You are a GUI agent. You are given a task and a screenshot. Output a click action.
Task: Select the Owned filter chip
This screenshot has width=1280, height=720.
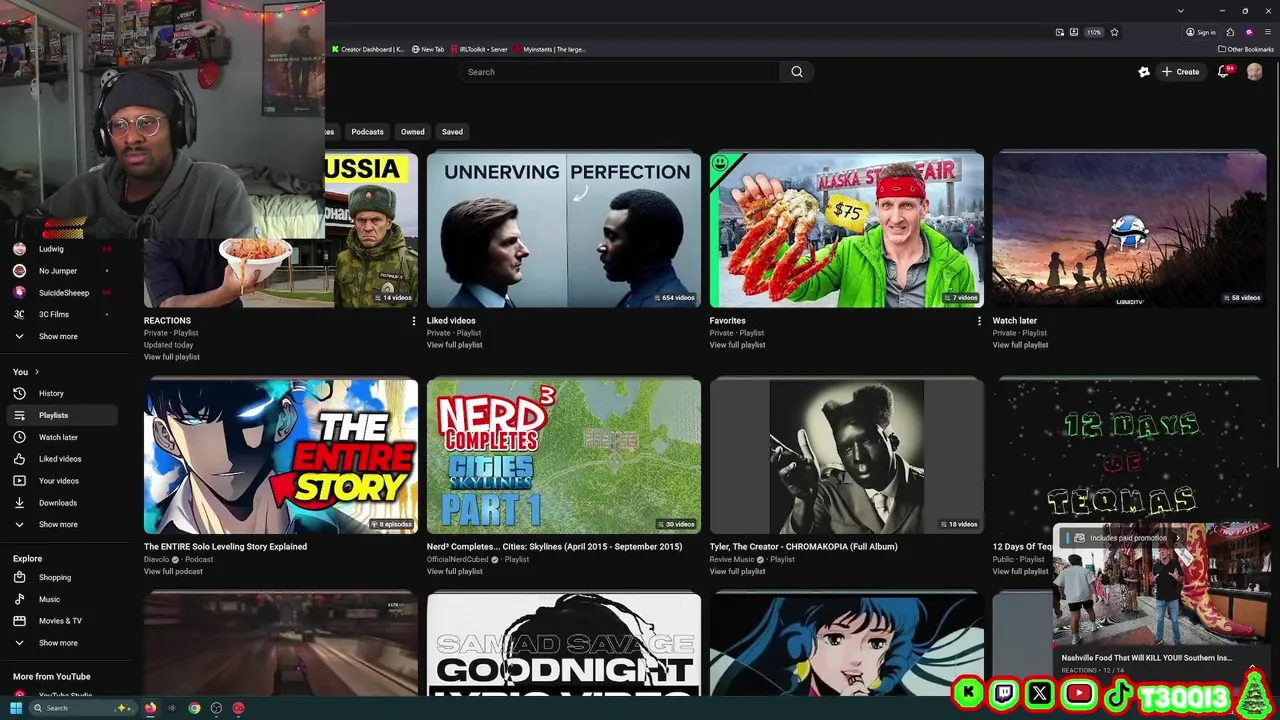click(413, 132)
